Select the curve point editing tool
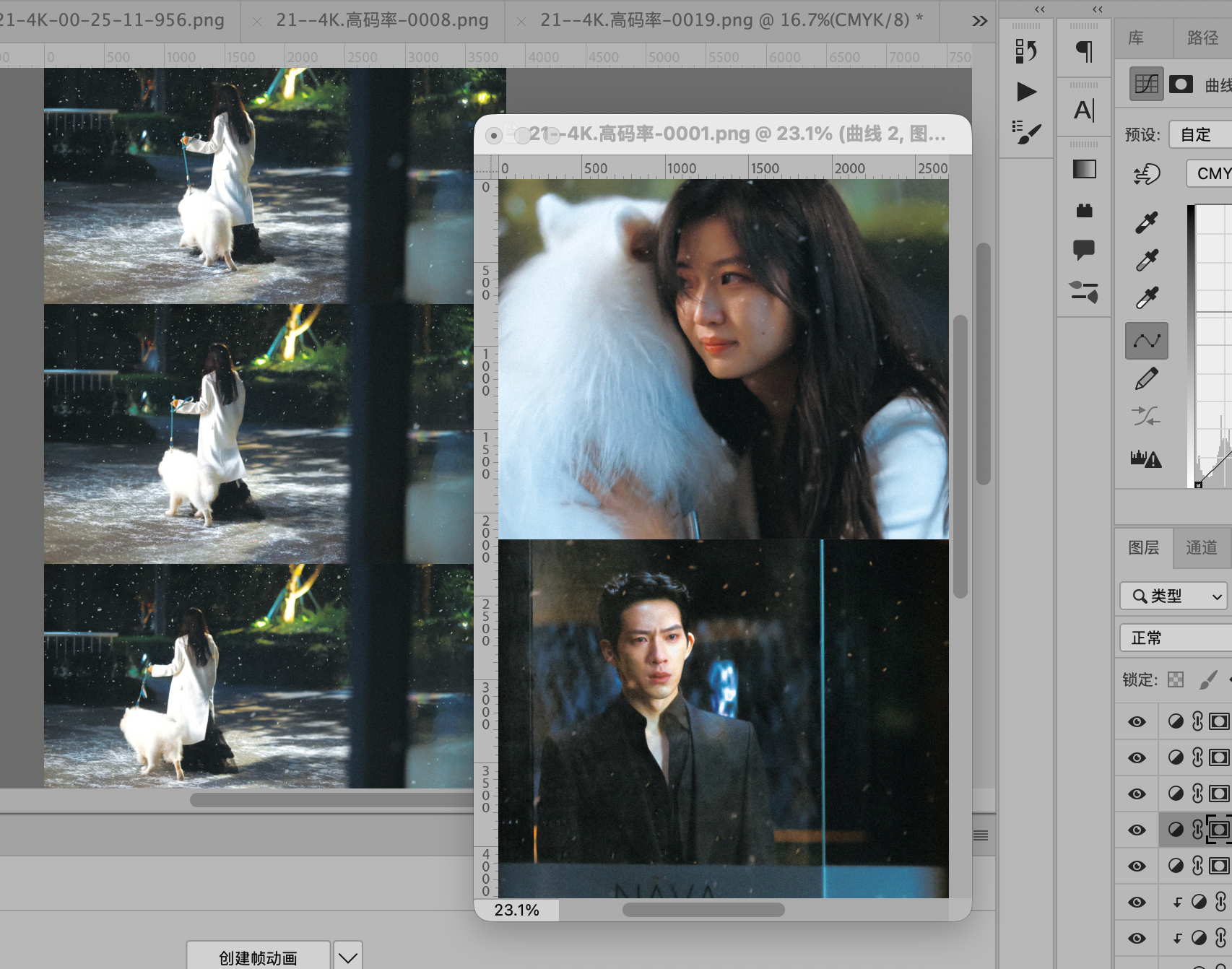 point(1146,340)
